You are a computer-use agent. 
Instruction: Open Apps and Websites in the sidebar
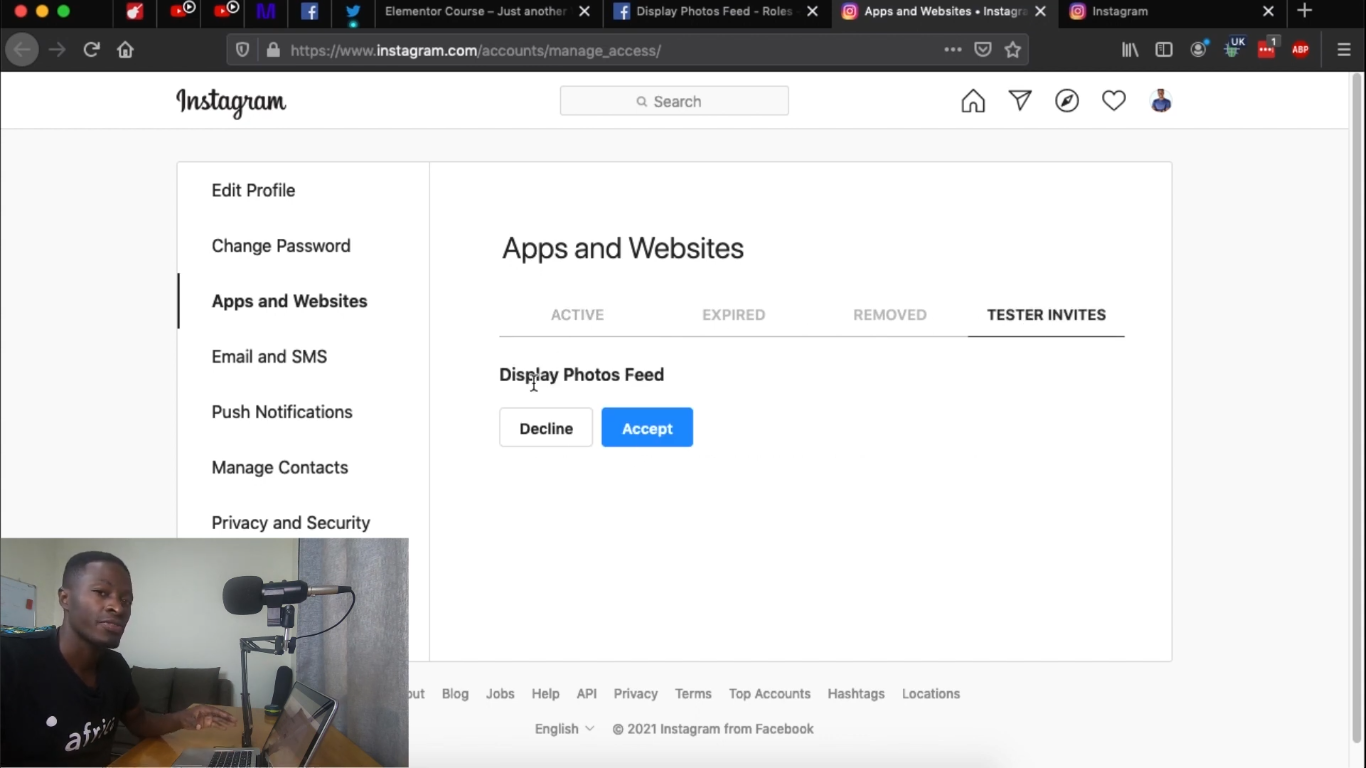289,301
